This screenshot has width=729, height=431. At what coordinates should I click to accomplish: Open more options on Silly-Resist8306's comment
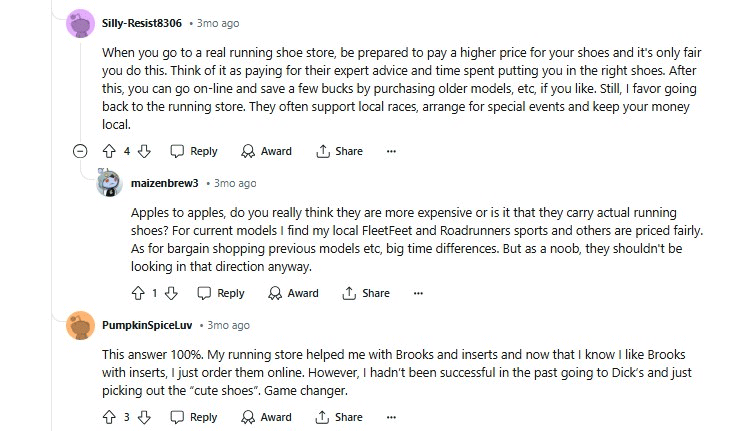[391, 151]
